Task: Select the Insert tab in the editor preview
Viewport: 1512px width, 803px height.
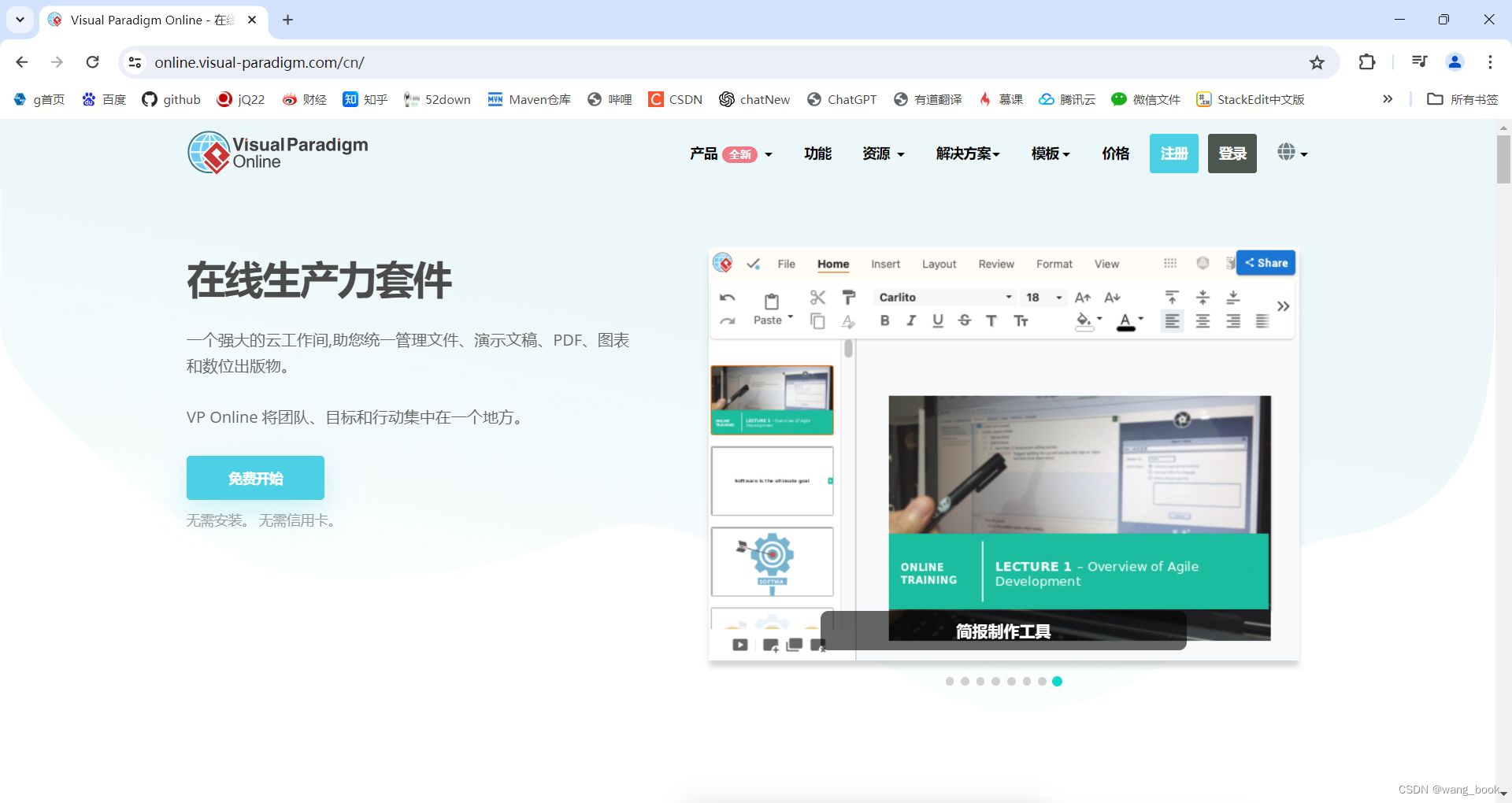Action: [x=885, y=265]
